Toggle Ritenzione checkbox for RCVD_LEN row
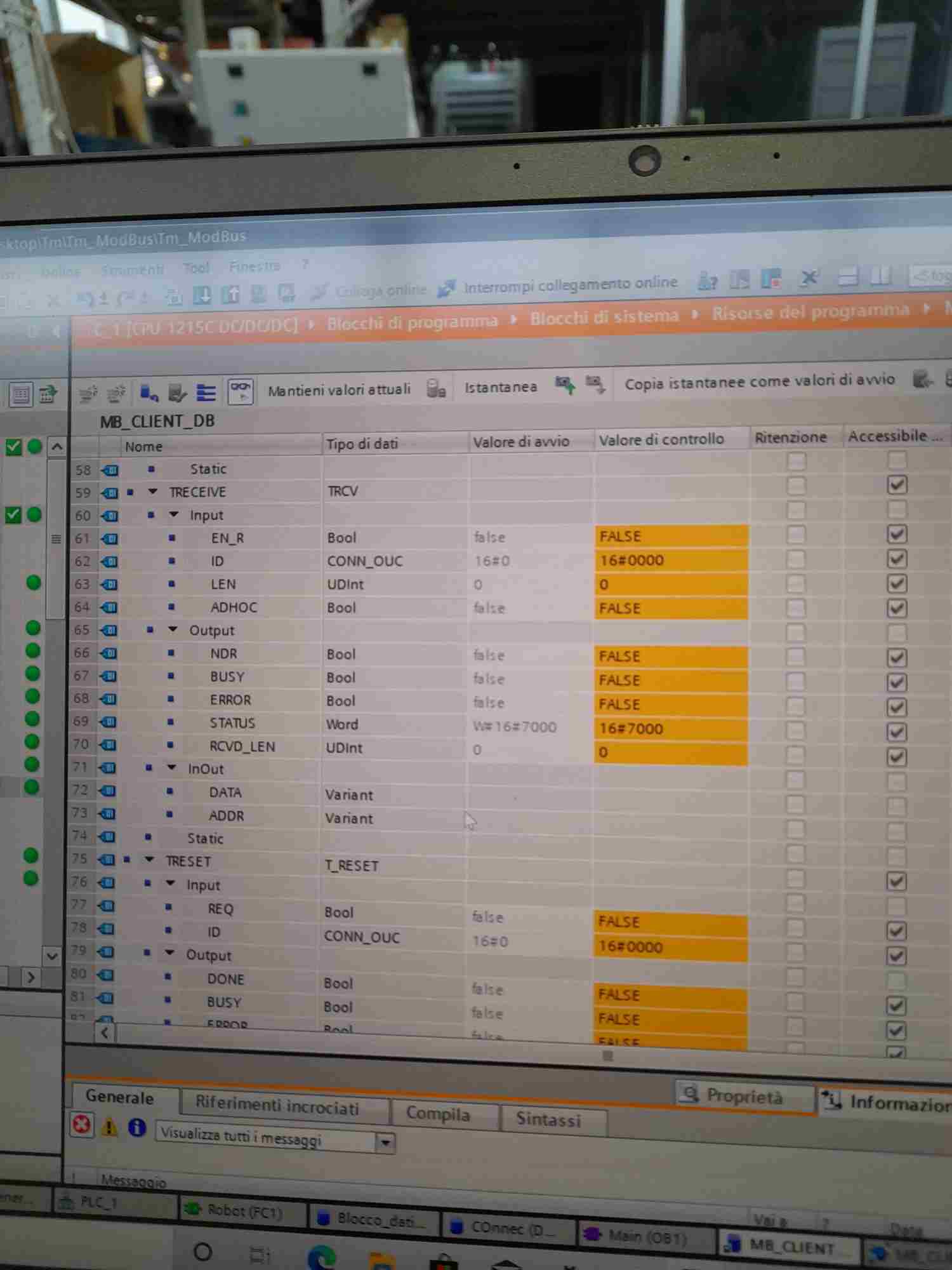This screenshot has height=1270, width=952. pos(795,755)
